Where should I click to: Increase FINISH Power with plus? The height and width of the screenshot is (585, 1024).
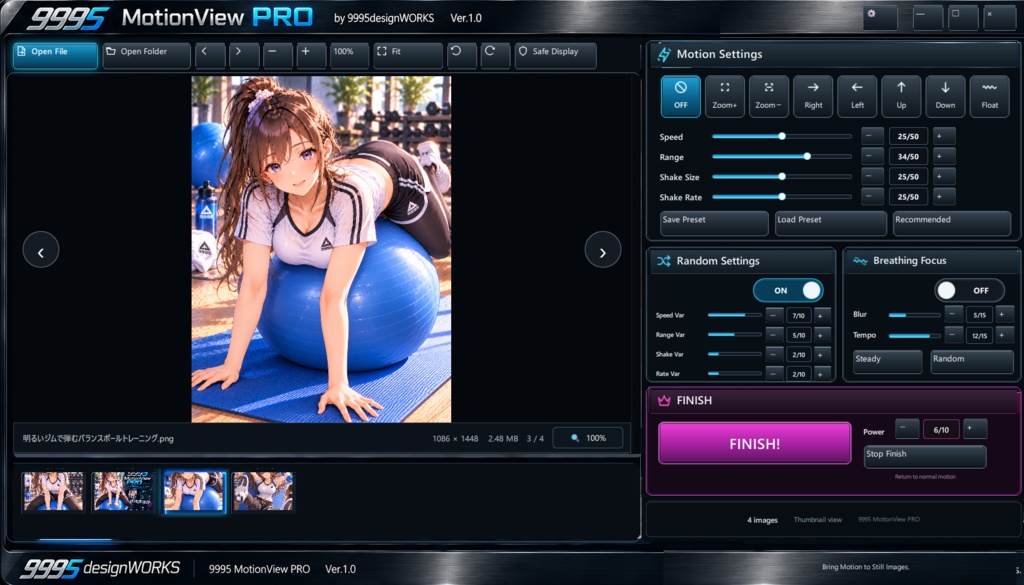point(975,428)
